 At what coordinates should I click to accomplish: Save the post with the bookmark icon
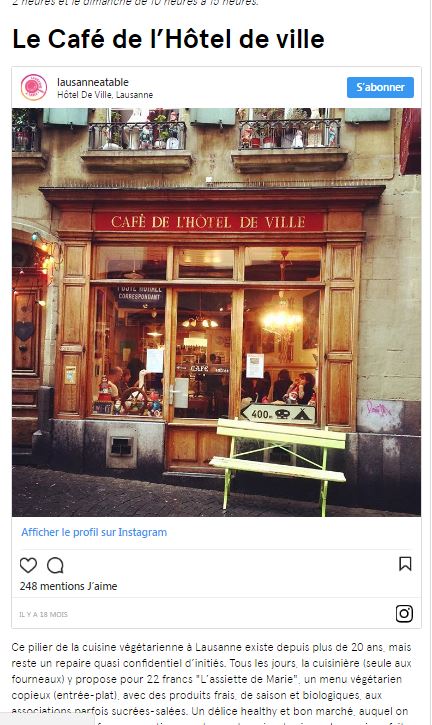(x=405, y=564)
